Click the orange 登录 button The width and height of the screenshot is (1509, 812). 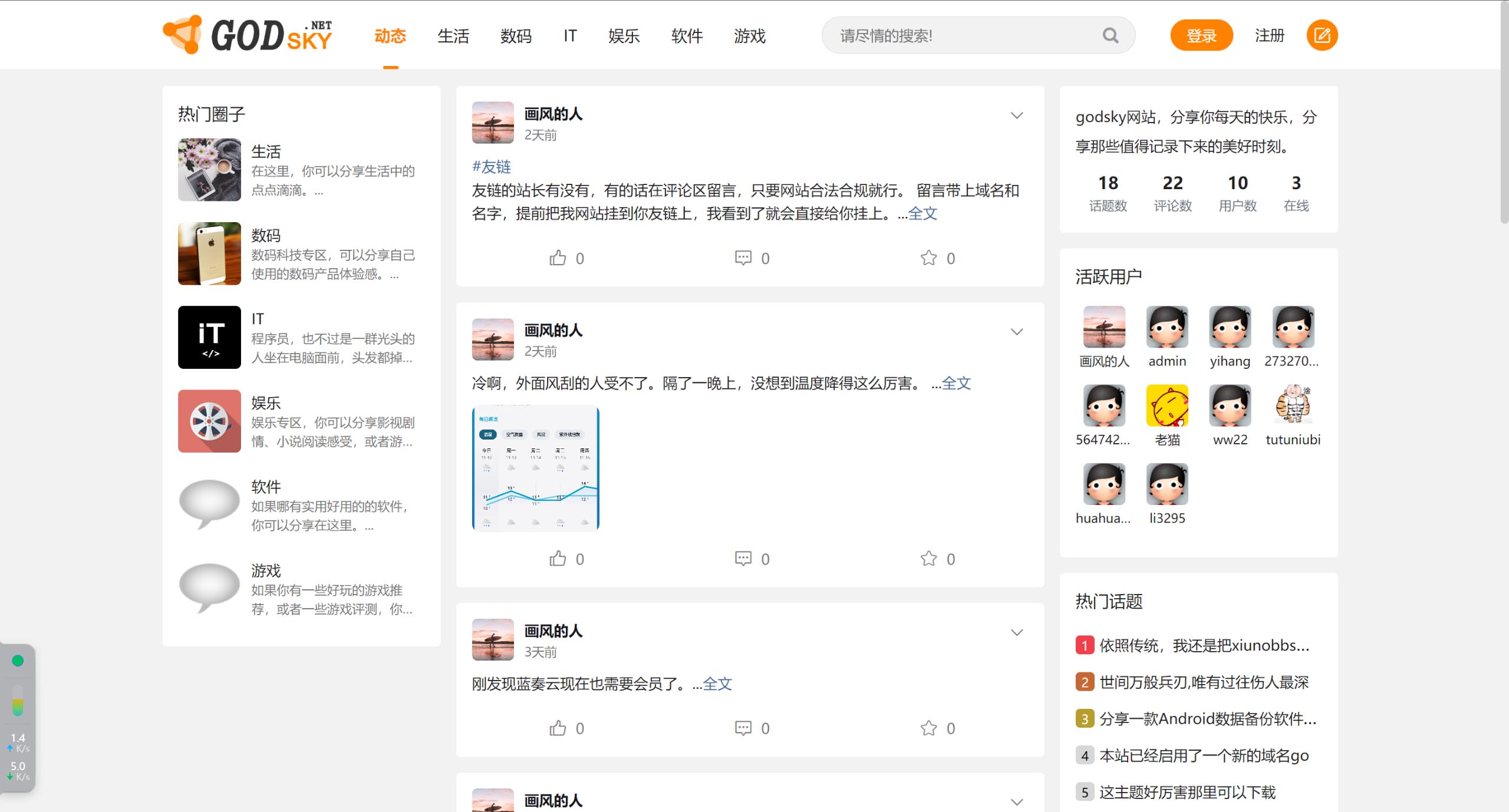(1201, 35)
